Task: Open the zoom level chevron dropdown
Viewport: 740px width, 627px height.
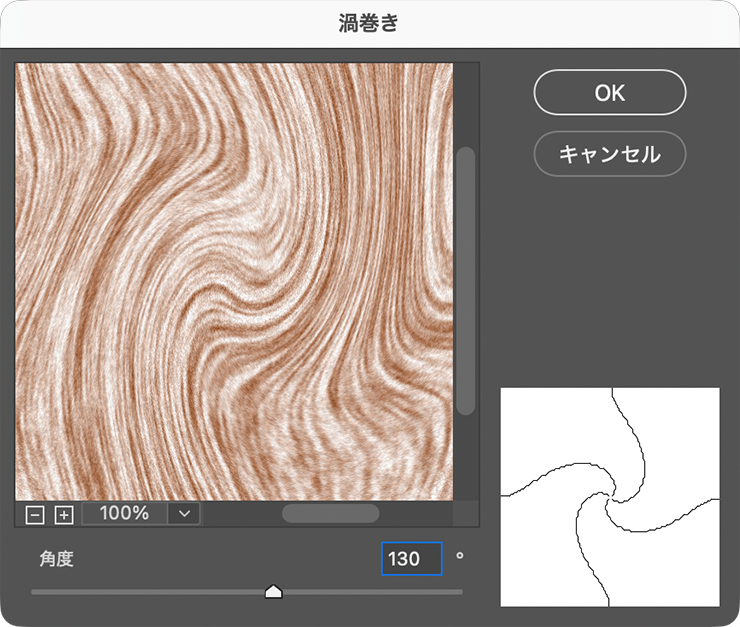Action: pos(185,514)
